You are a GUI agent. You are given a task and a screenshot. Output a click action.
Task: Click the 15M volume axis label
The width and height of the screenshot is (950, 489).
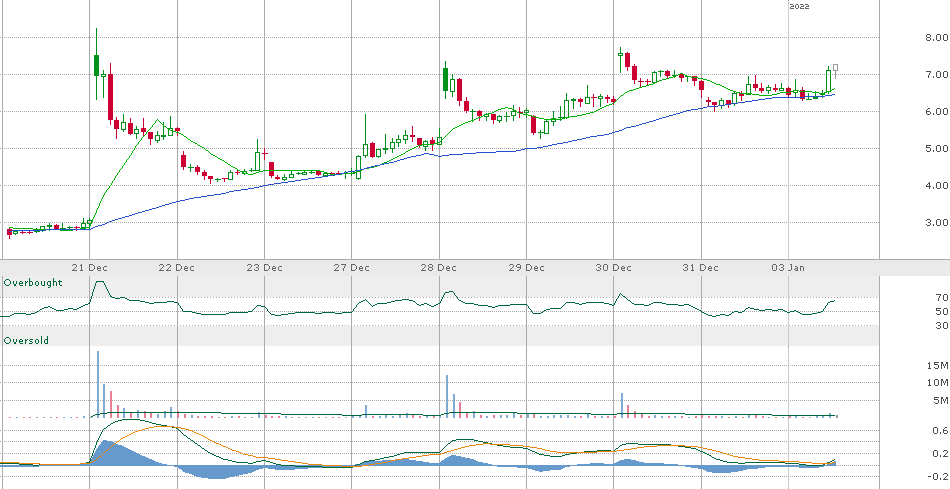[x=937, y=365]
